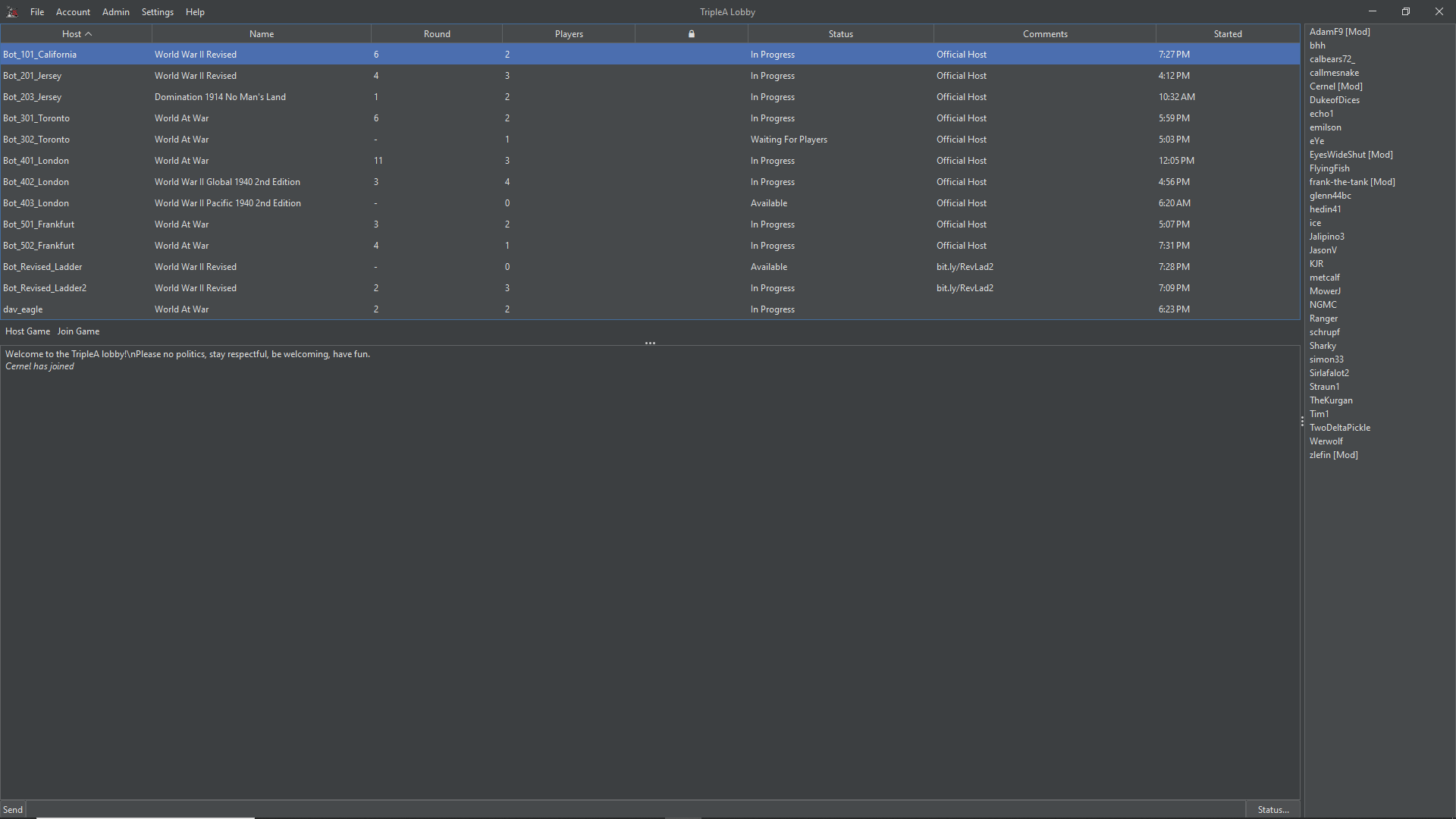Screen dimensions: 1456x819
Task: Click the Host column sort arrow
Action: click(89, 34)
